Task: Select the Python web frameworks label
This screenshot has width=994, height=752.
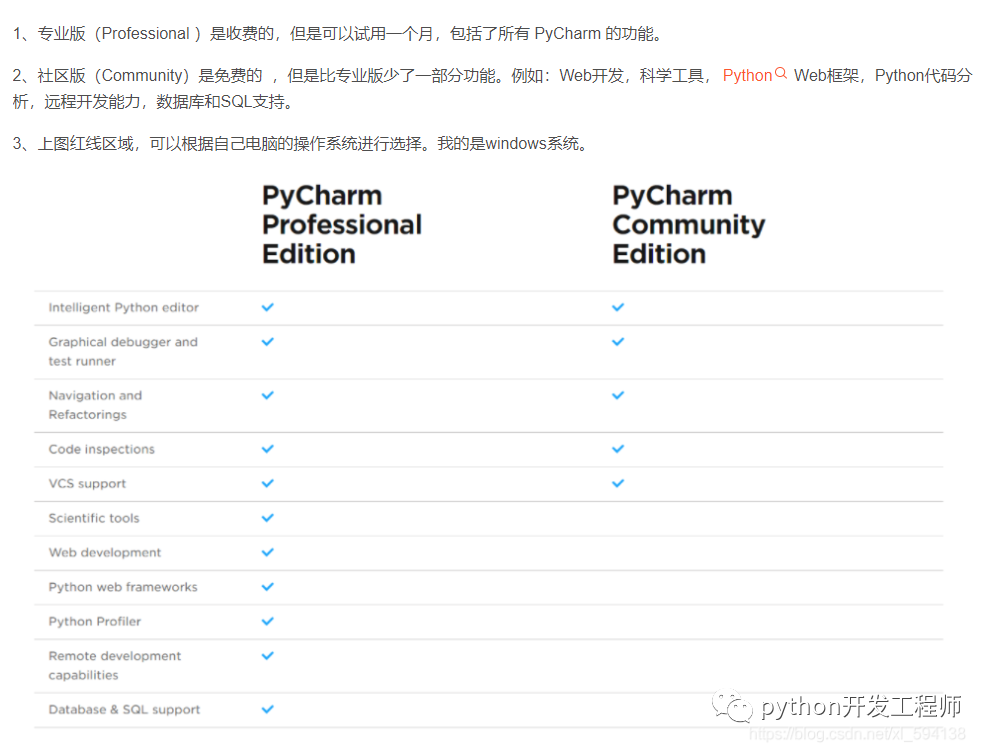Action: coord(123,587)
